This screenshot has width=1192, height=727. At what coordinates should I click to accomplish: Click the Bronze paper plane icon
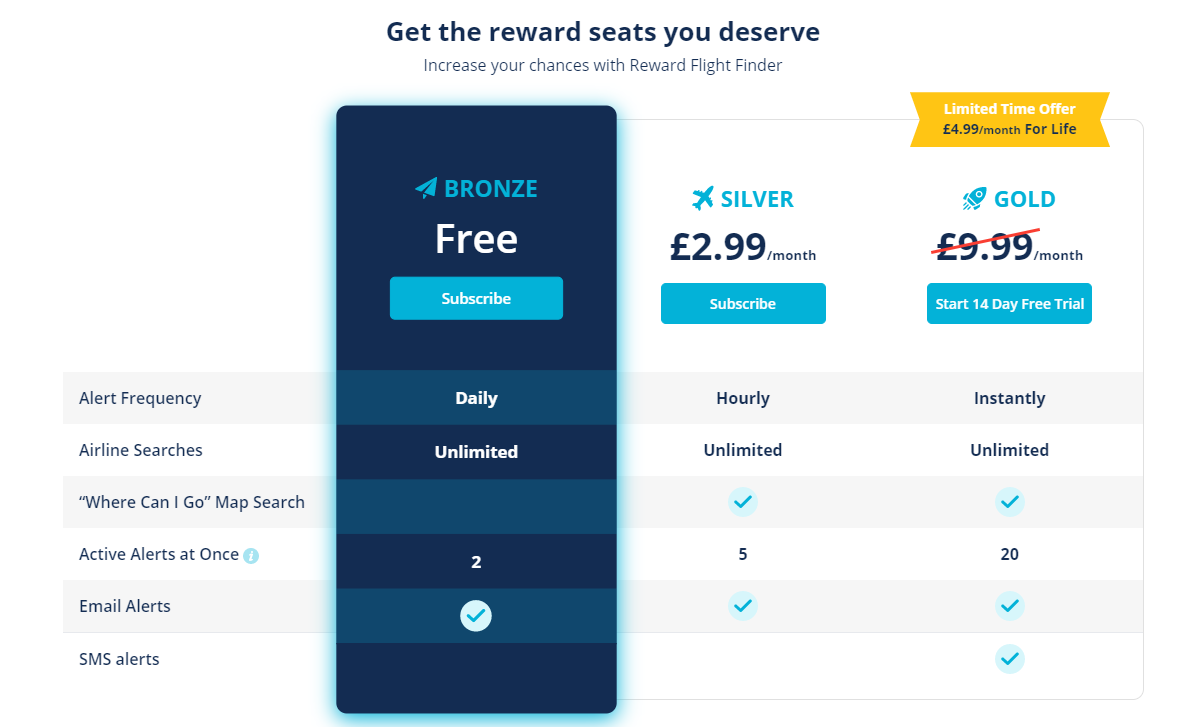tap(426, 188)
